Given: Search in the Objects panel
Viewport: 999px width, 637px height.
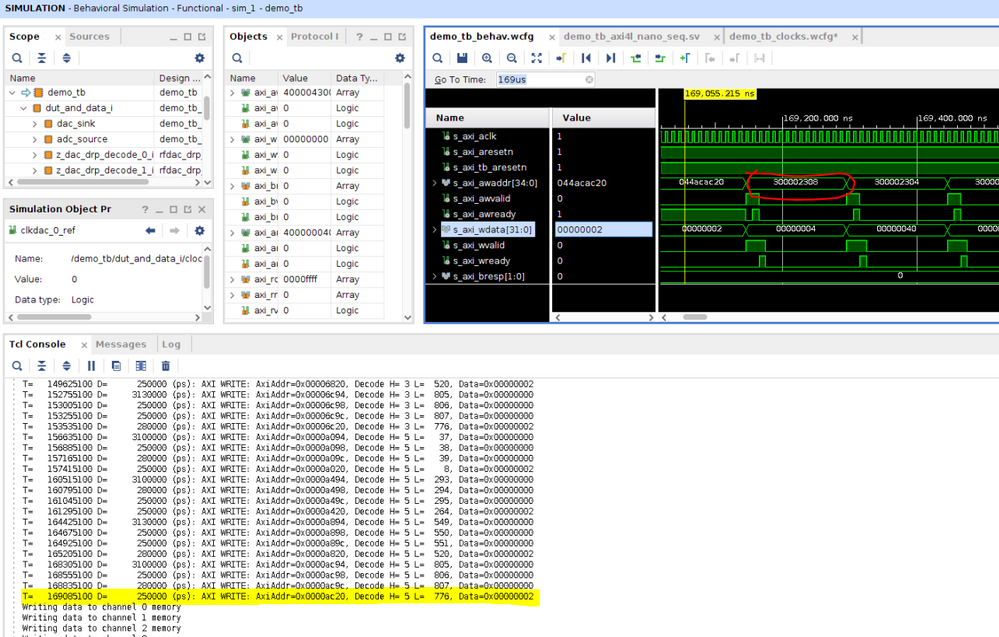Looking at the screenshot, I should coord(237,58).
